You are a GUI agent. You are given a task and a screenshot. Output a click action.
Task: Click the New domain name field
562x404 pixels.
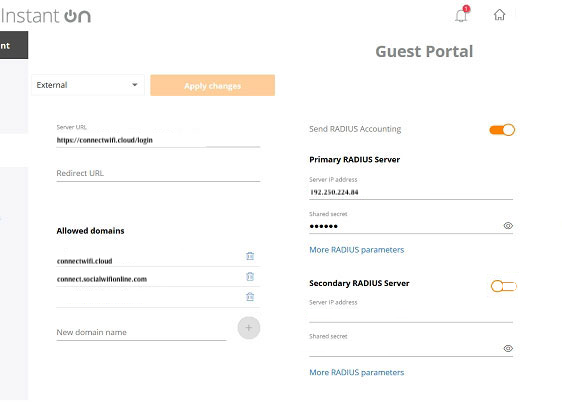[141, 332]
